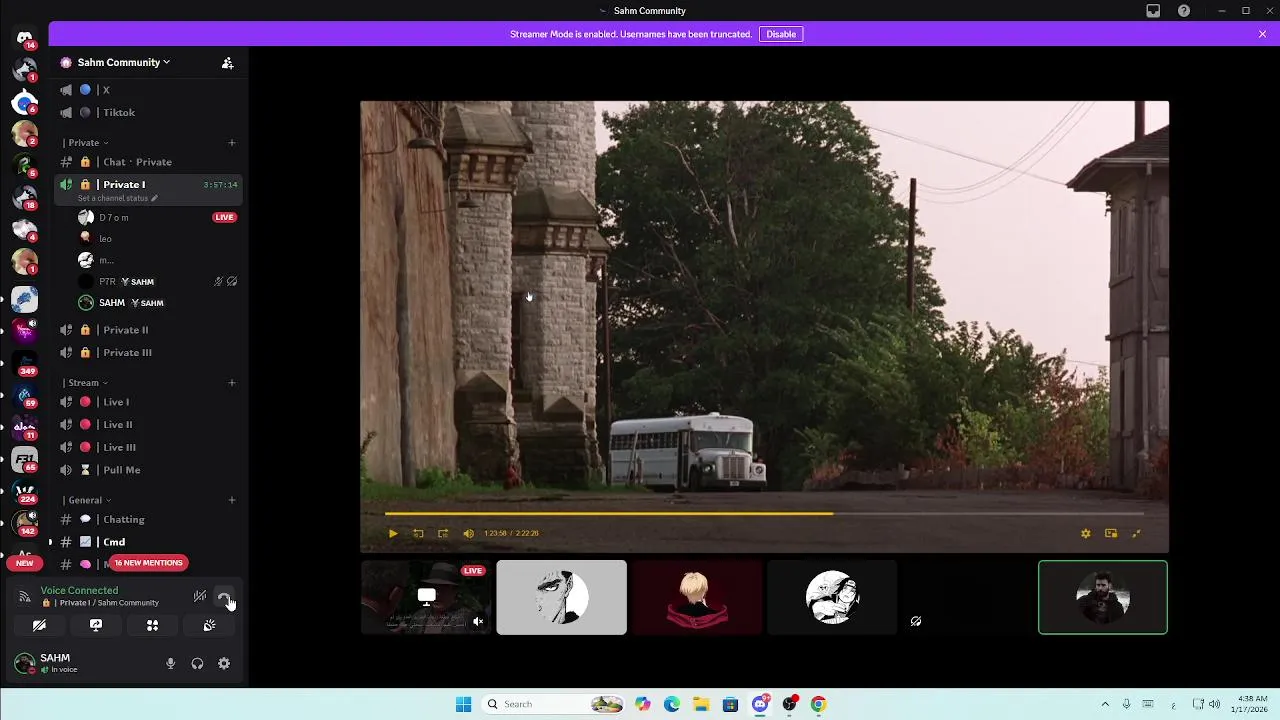
Task: Click skip forward icon in player
Action: pyautogui.click(x=443, y=533)
